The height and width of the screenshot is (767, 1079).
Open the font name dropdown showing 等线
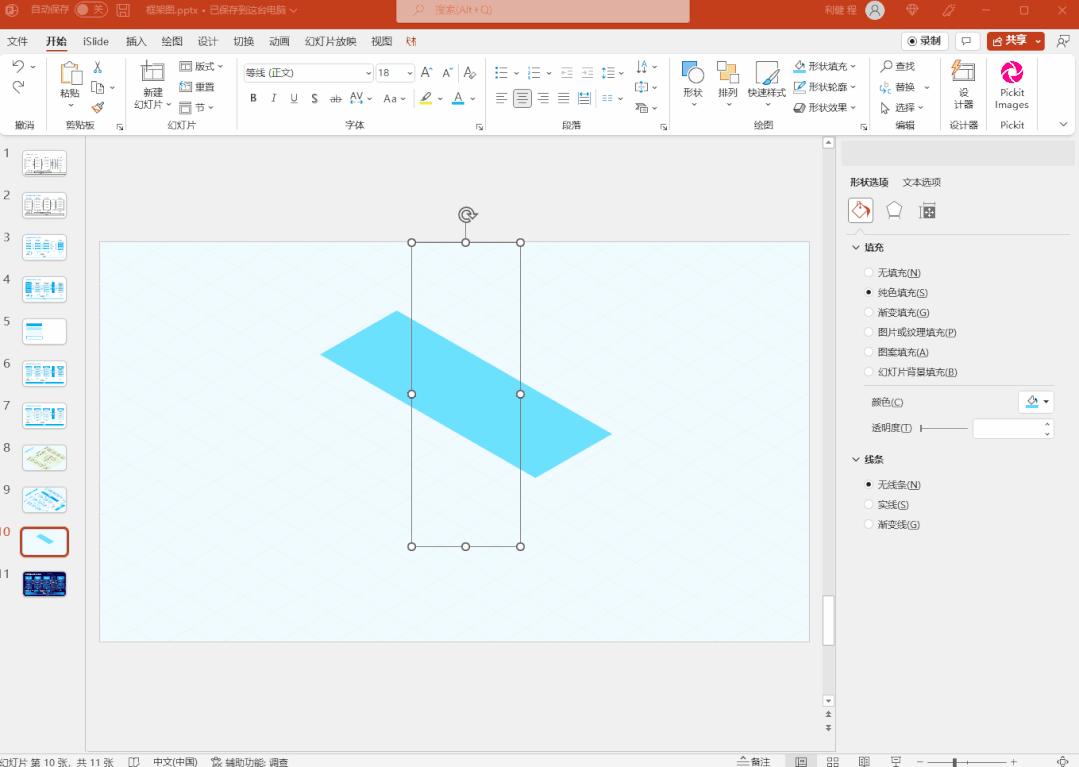368,72
